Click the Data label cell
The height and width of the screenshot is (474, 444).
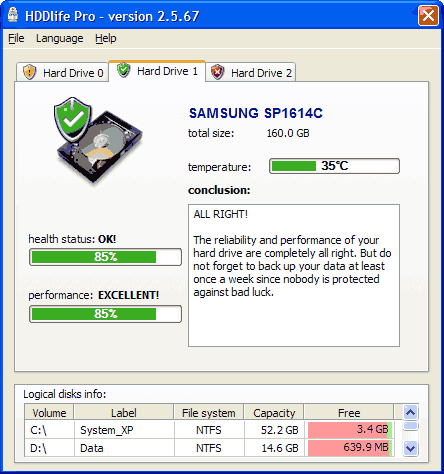[124, 448]
